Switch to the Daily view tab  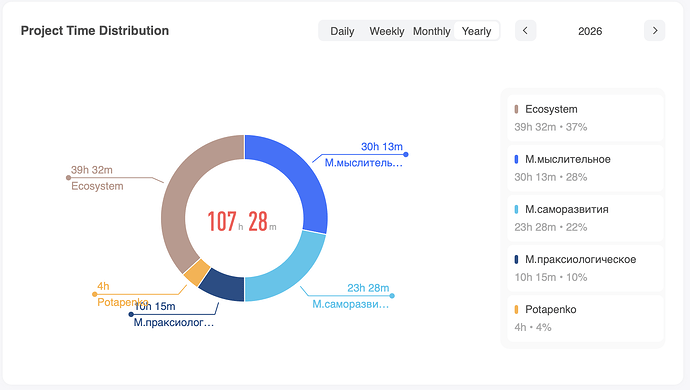pos(342,31)
